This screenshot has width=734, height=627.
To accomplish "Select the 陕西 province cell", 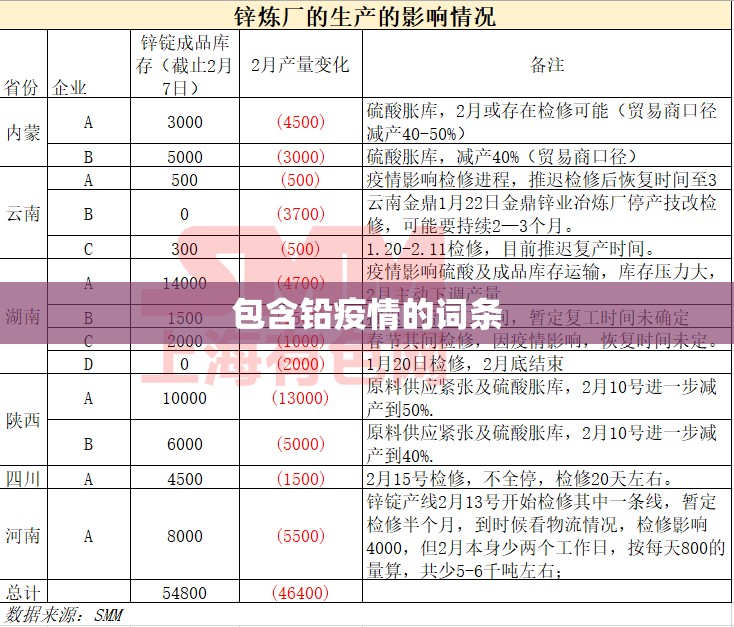I will [23, 420].
